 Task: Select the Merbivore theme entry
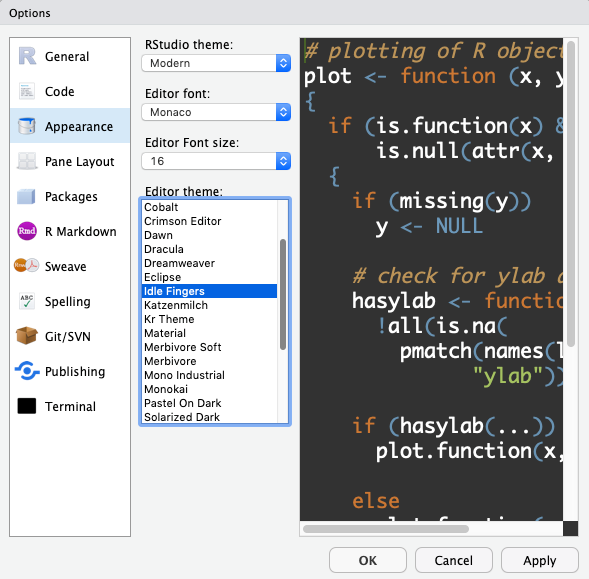tap(210, 361)
